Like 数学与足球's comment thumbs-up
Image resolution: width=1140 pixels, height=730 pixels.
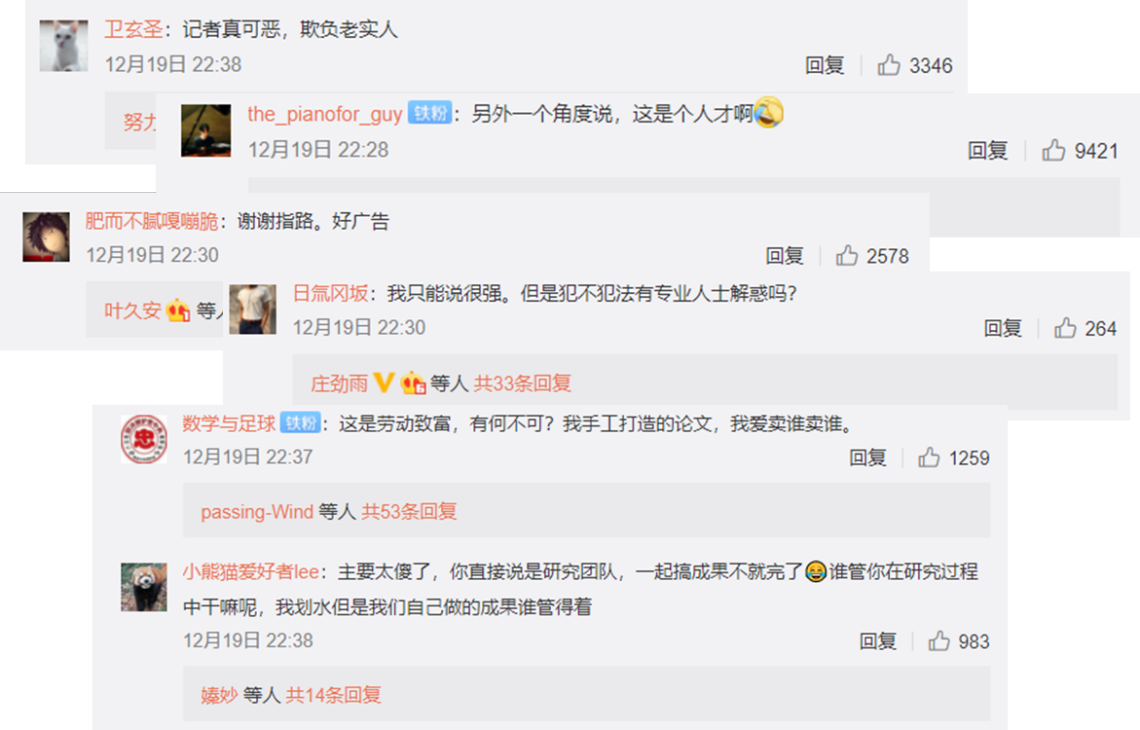[928, 457]
